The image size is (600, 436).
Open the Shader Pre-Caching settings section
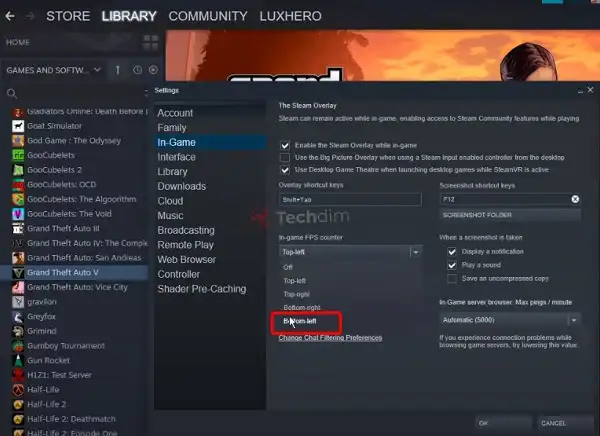click(x=202, y=289)
